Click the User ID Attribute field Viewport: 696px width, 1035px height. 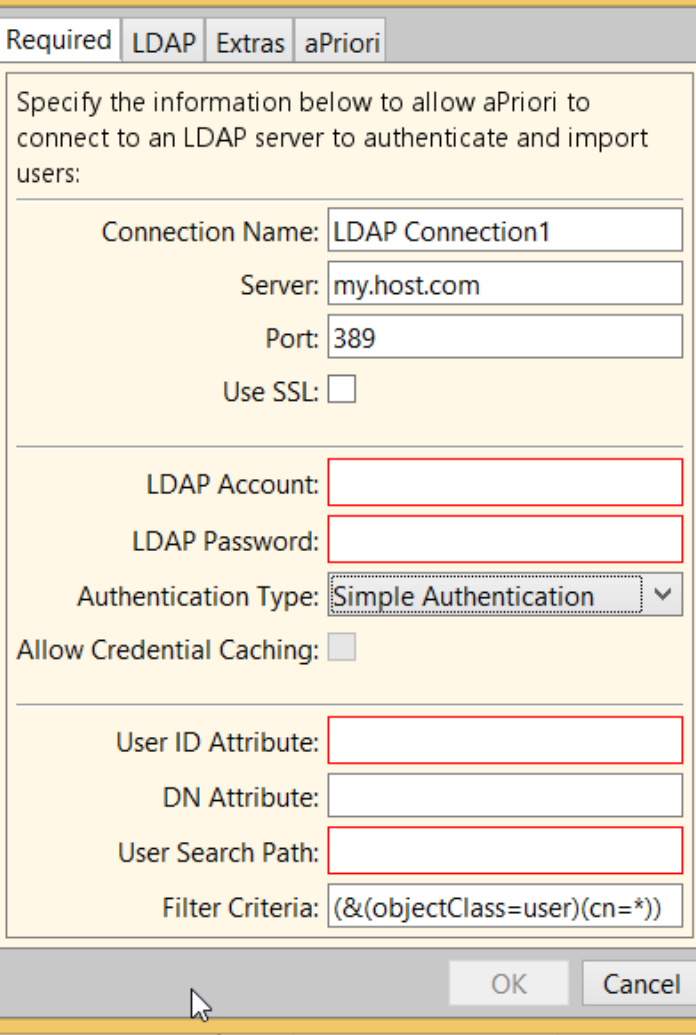tap(504, 742)
